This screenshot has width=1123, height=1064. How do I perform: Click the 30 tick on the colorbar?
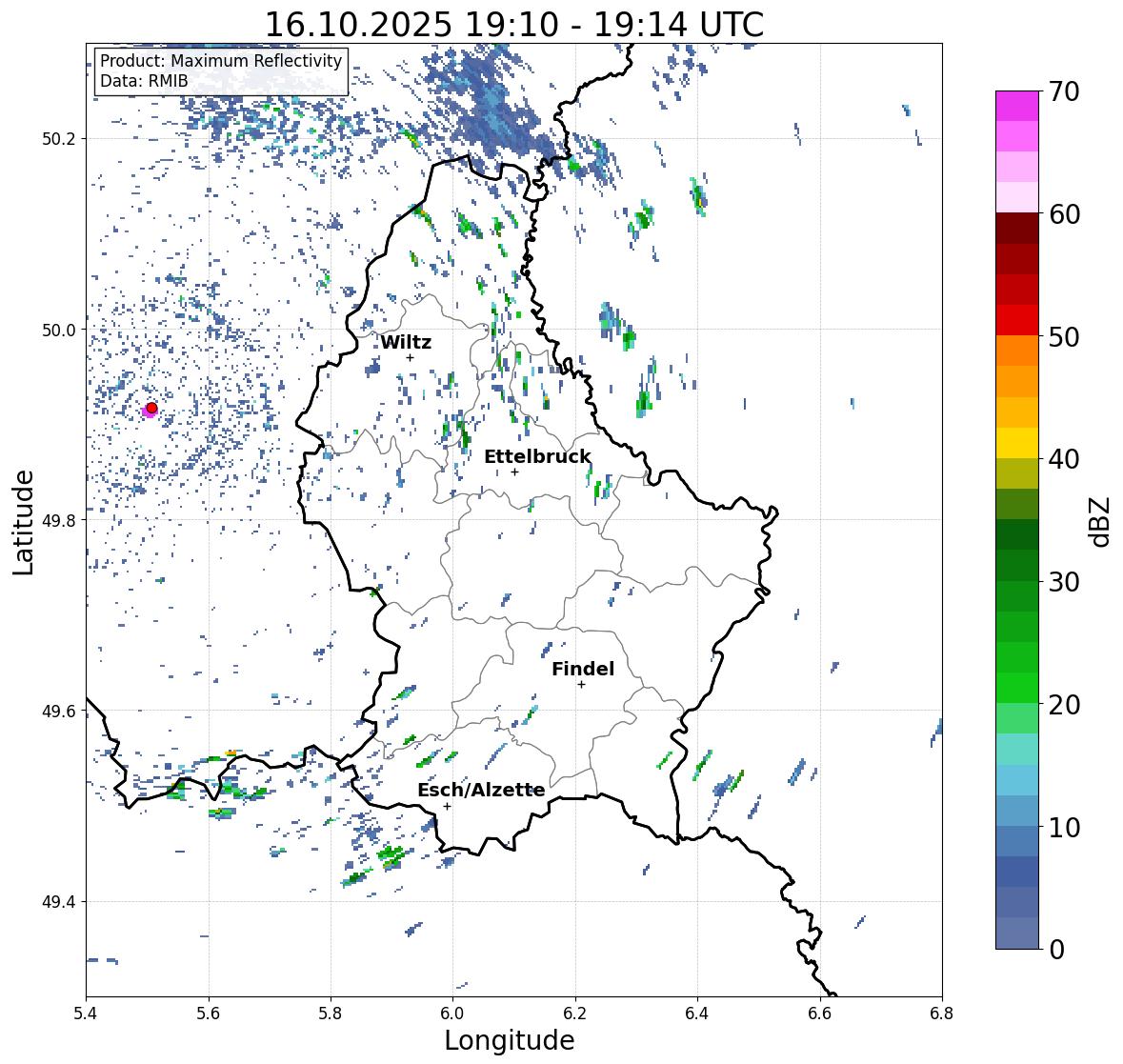coord(1064,581)
